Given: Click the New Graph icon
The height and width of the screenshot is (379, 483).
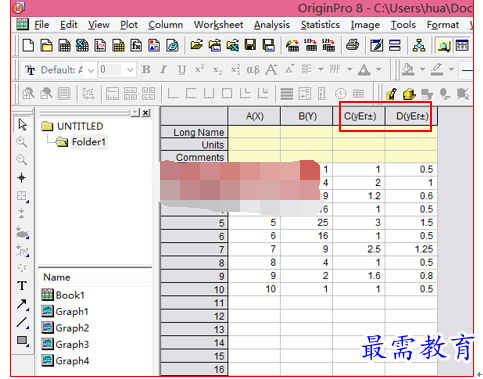Looking at the screenshot, I should (100, 45).
